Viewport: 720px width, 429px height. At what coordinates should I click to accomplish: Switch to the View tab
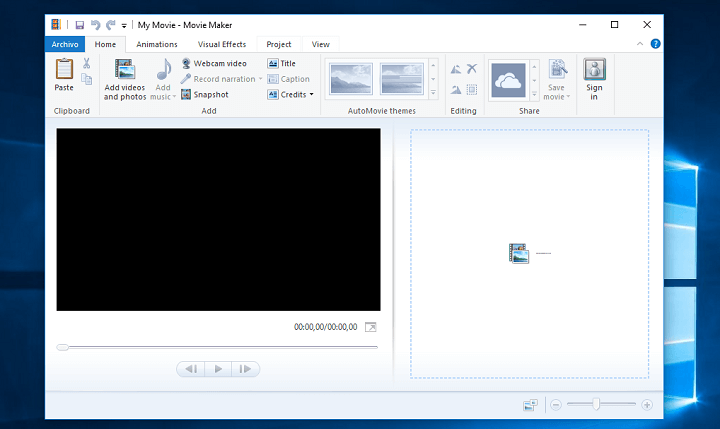pos(321,44)
